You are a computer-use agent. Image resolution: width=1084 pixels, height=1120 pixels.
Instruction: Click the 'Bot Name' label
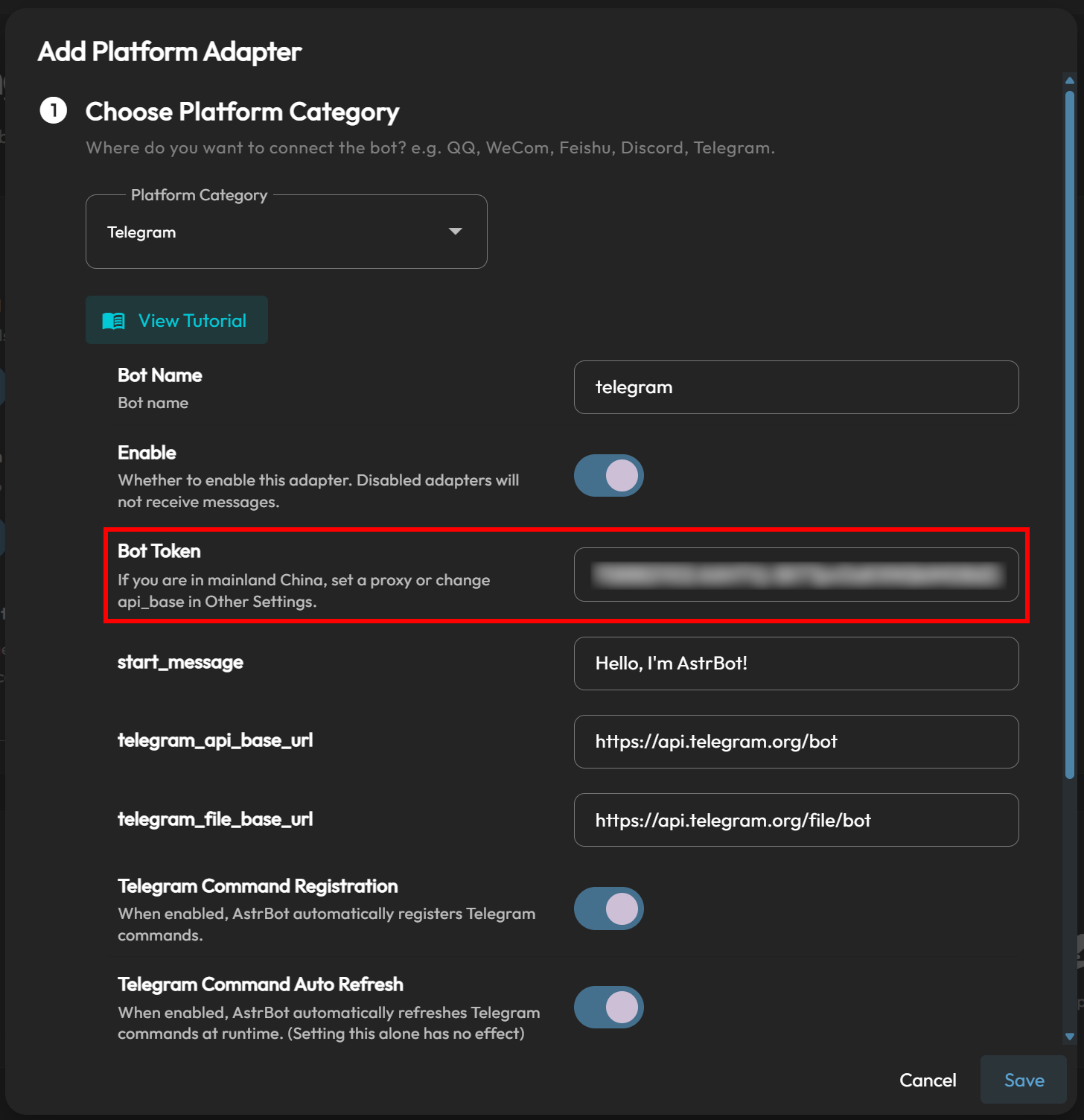pyautogui.click(x=160, y=375)
